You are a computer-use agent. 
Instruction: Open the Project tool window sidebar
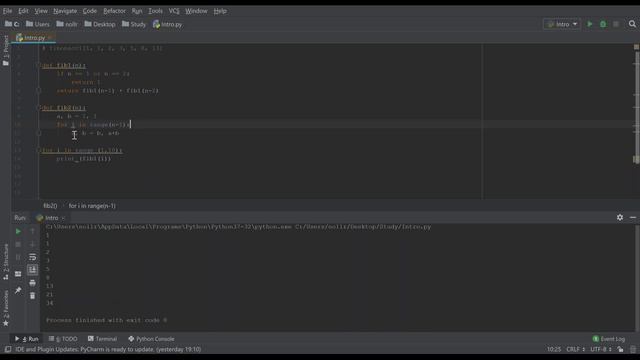(6, 51)
